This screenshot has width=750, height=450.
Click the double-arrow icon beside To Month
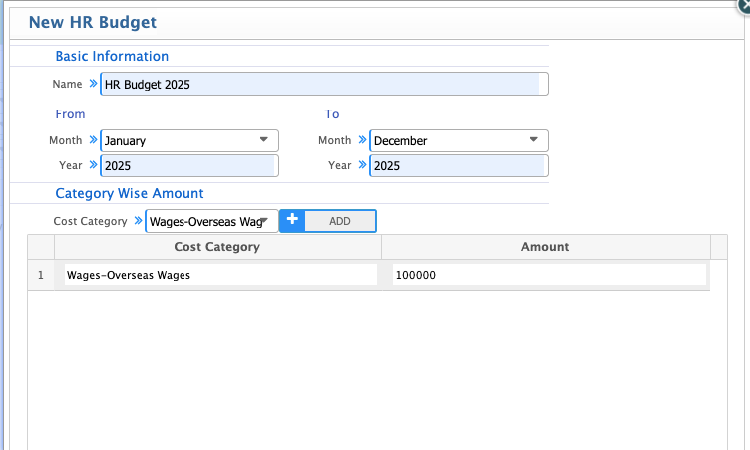pos(362,139)
